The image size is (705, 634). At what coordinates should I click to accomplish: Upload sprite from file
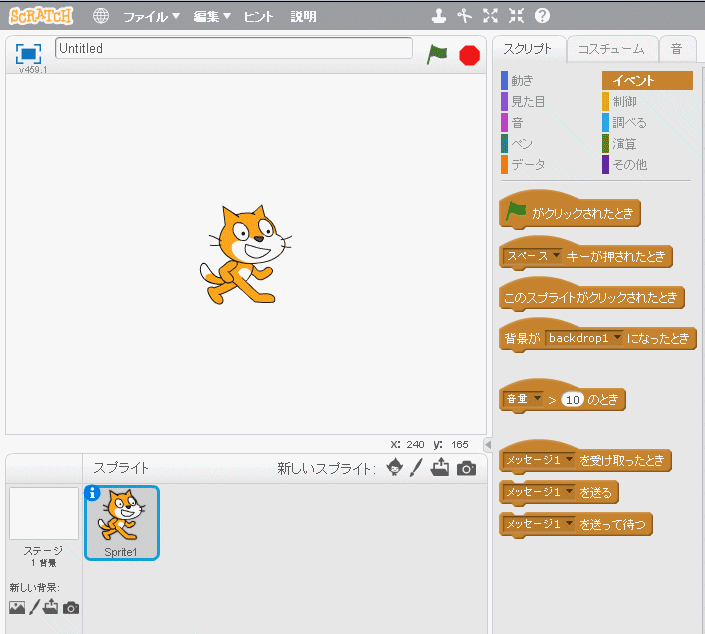(x=440, y=467)
